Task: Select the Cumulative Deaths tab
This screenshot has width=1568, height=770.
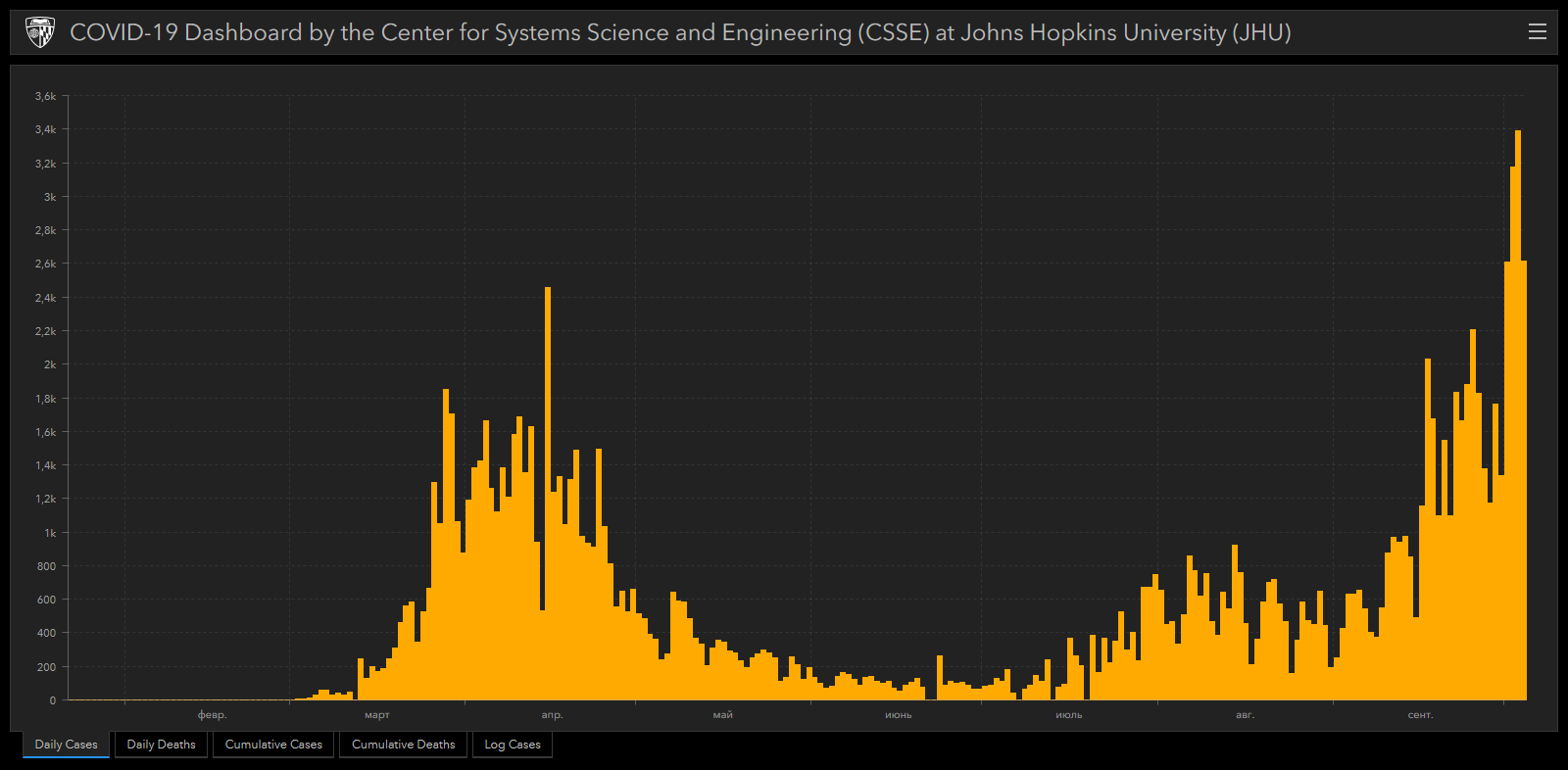Action: coord(403,745)
